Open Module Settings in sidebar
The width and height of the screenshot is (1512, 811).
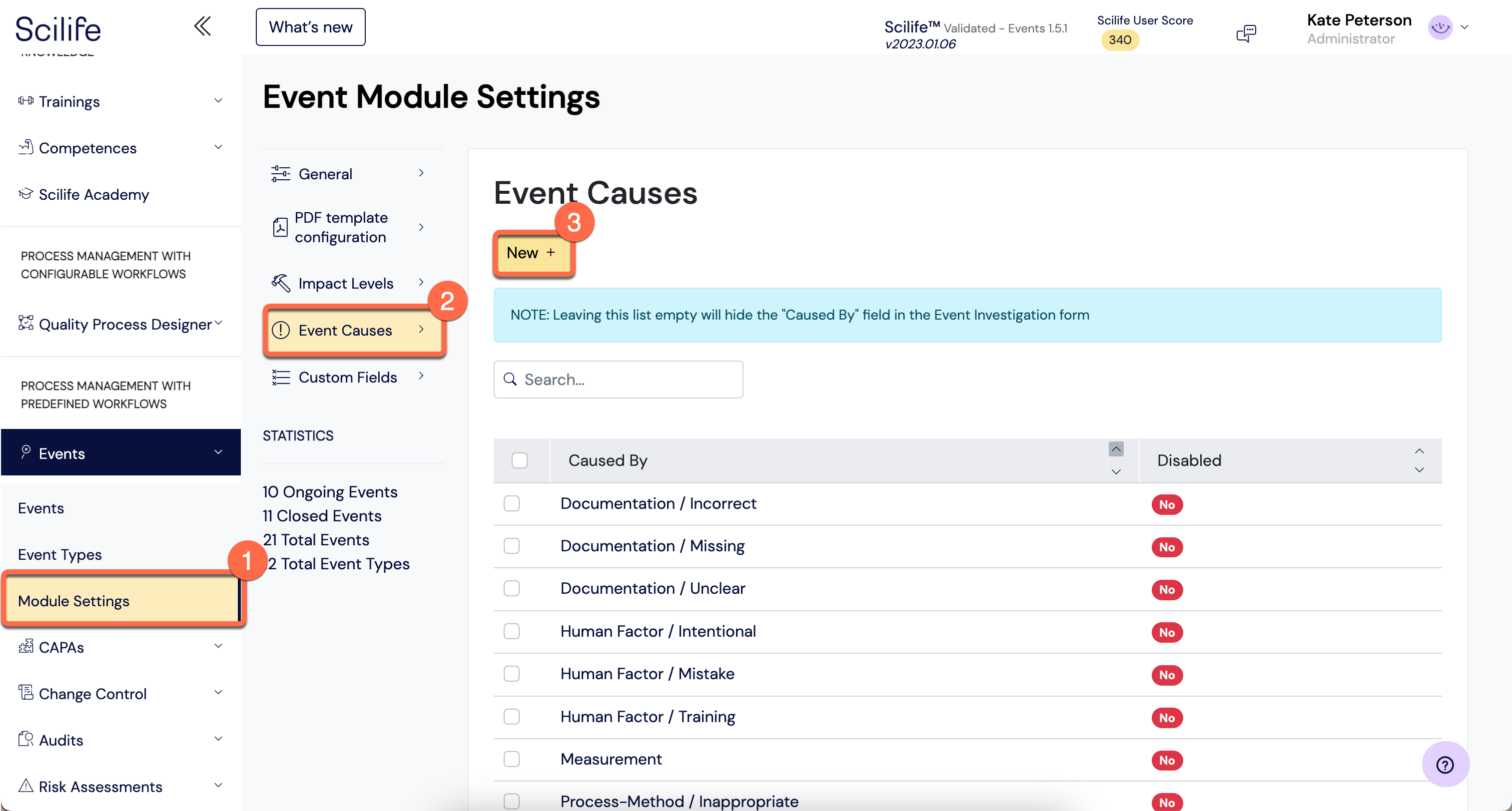tap(121, 600)
